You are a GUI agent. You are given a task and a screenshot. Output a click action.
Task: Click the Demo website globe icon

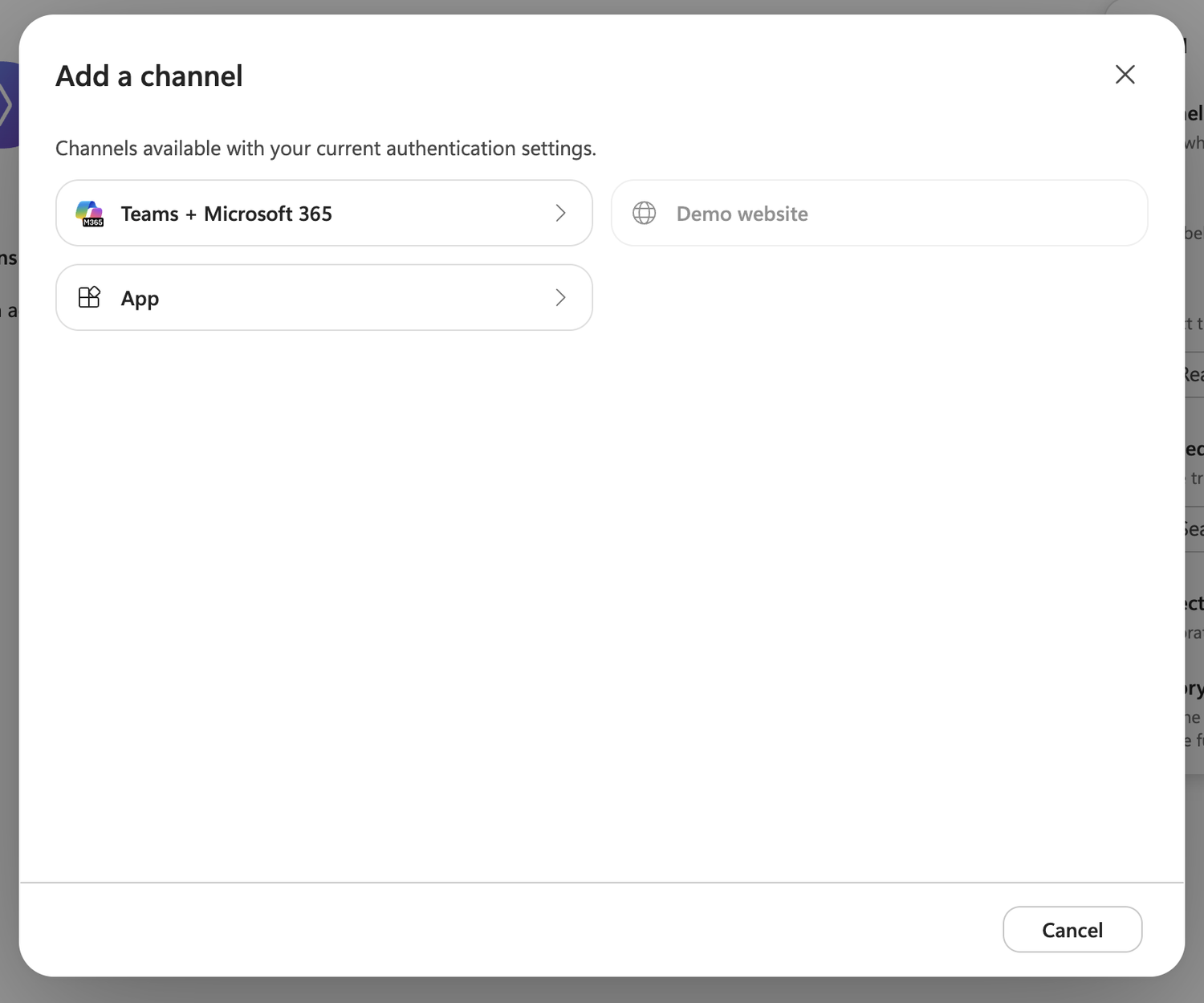(645, 213)
